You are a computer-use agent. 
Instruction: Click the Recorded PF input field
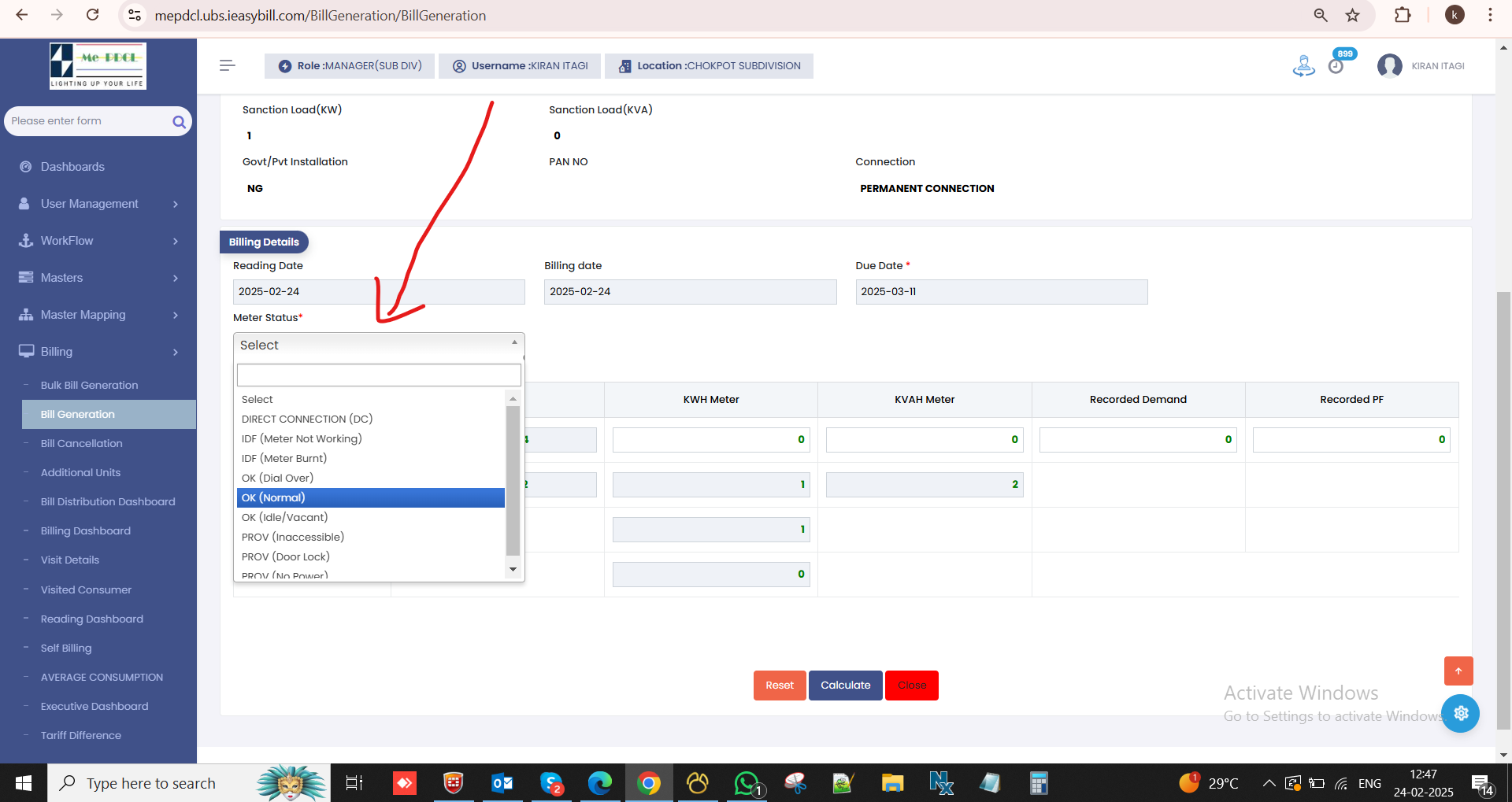(x=1351, y=440)
